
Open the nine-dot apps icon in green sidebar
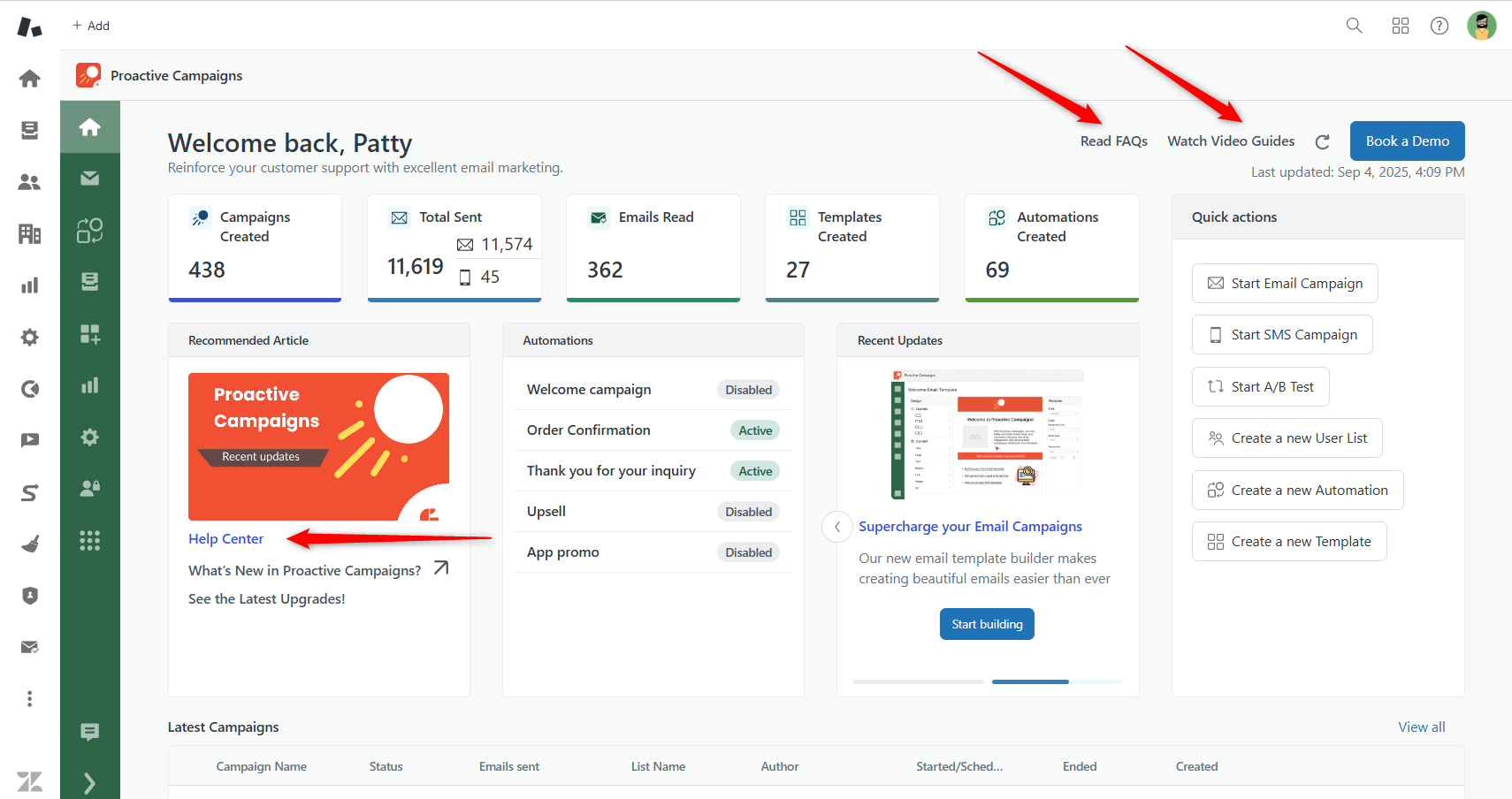(x=89, y=540)
